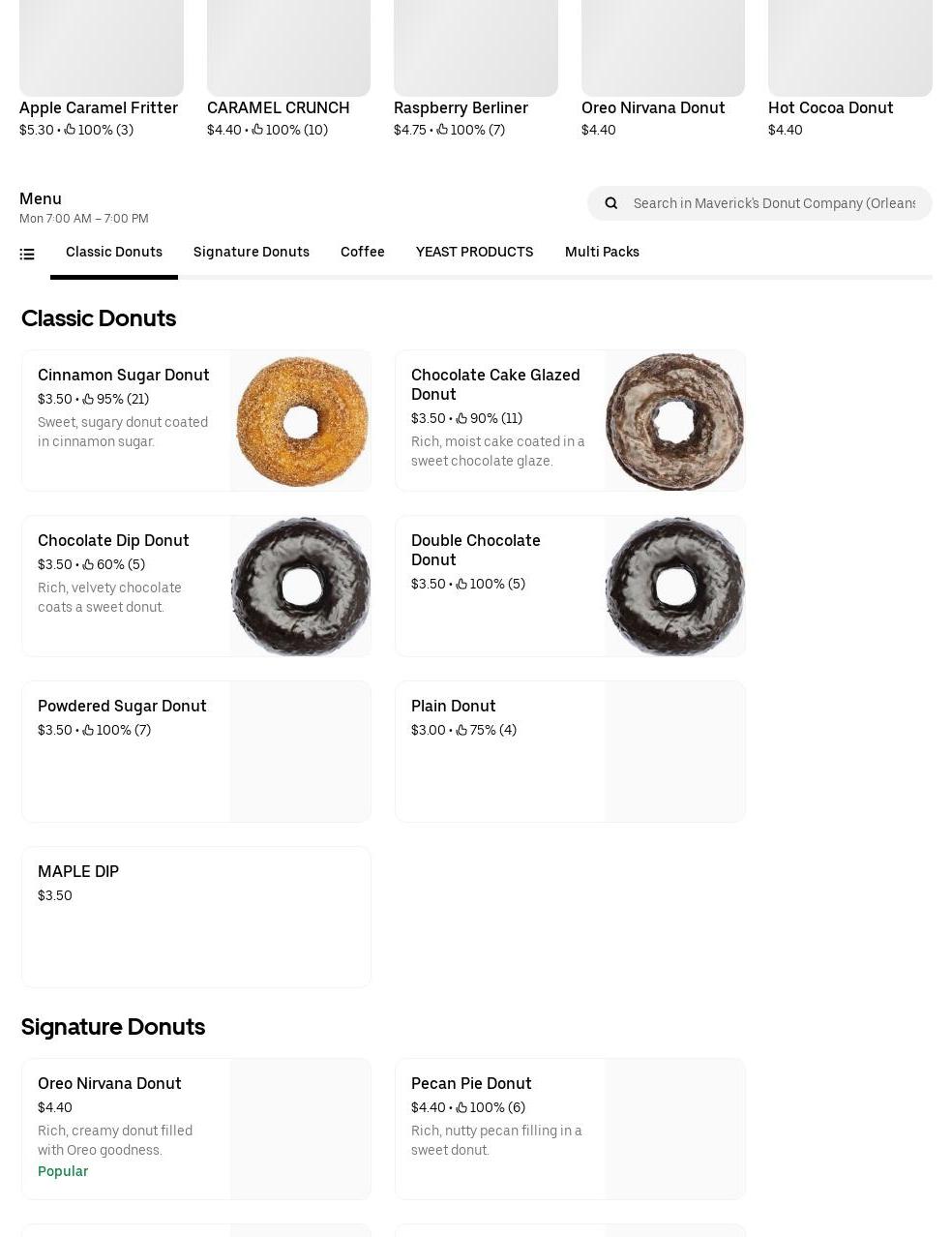View the Chocolate Cake Glazed Donut image
Viewport: 952px width, 1237px height.
(675, 421)
